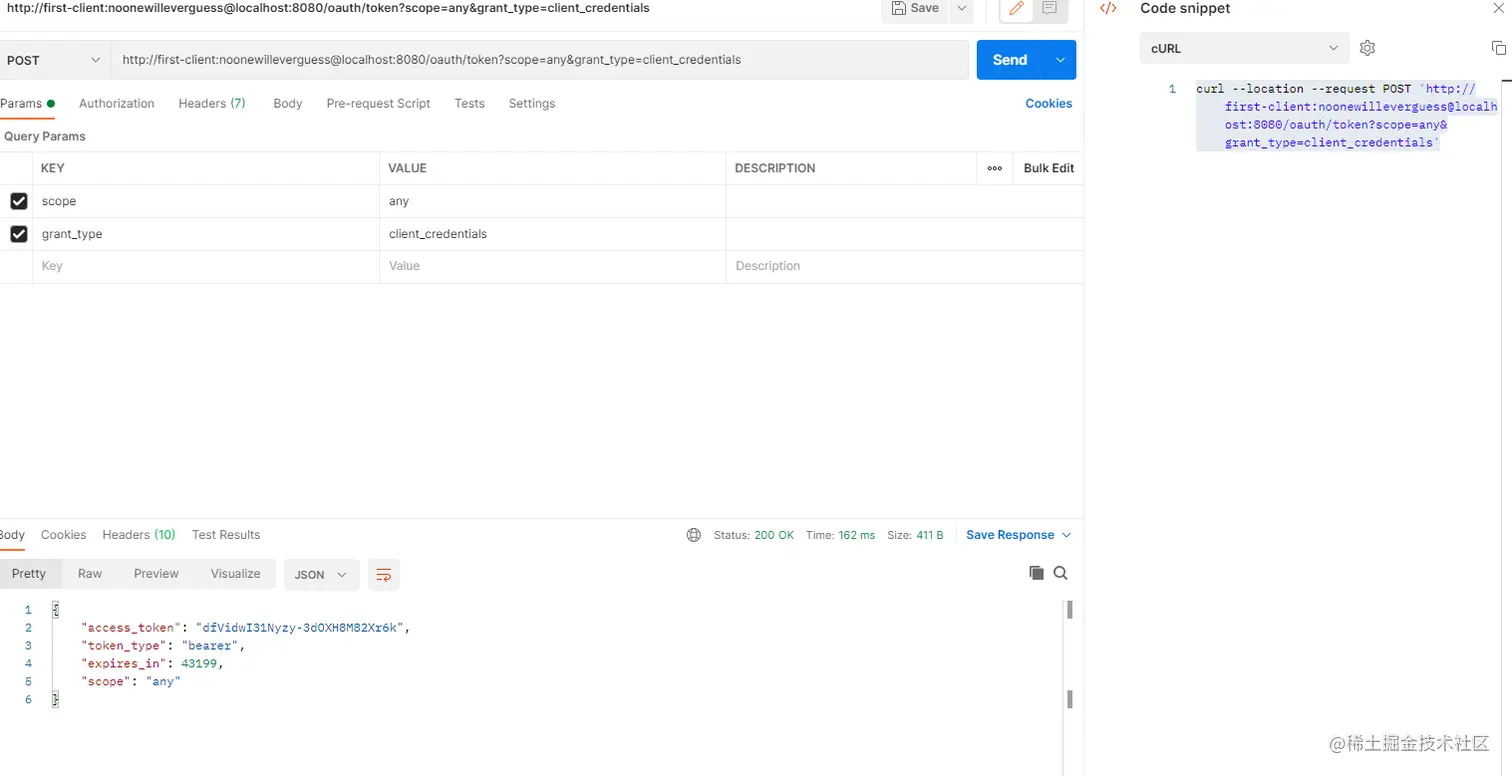
Task: Click the scope key cell
Action: [206, 201]
